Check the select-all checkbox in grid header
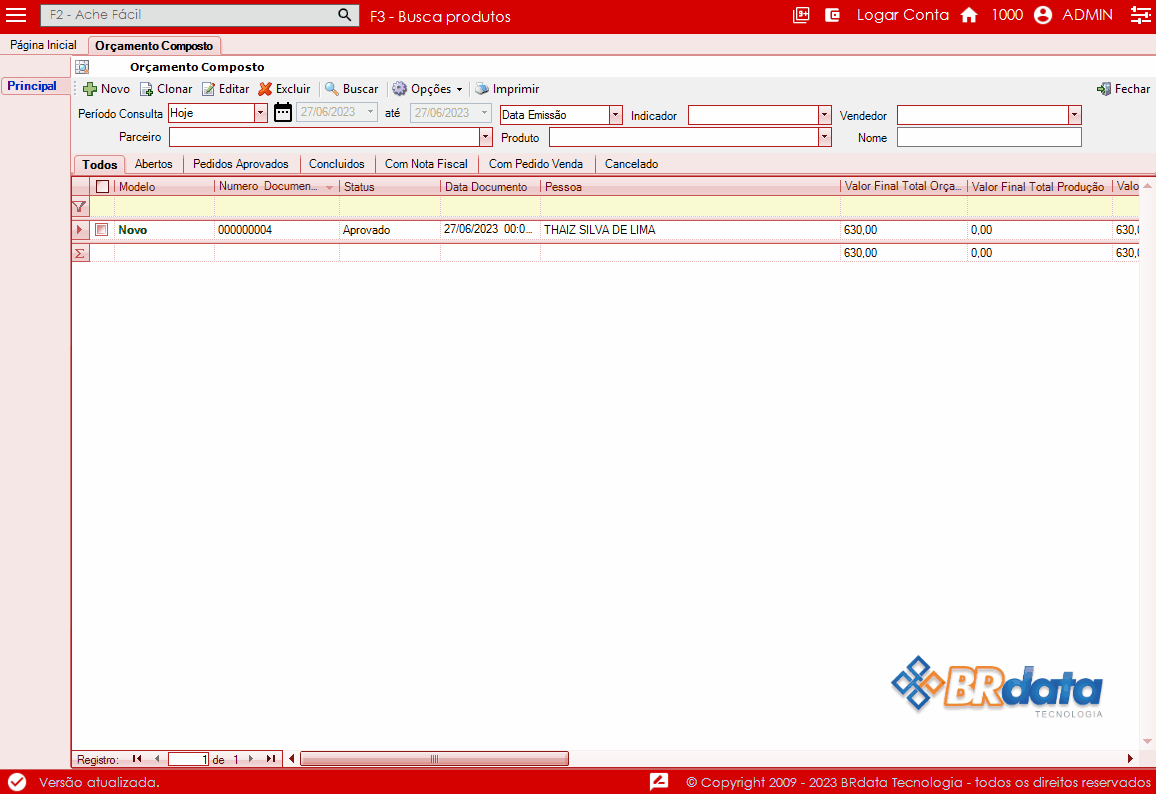The image size is (1156, 794). pyautogui.click(x=102, y=187)
